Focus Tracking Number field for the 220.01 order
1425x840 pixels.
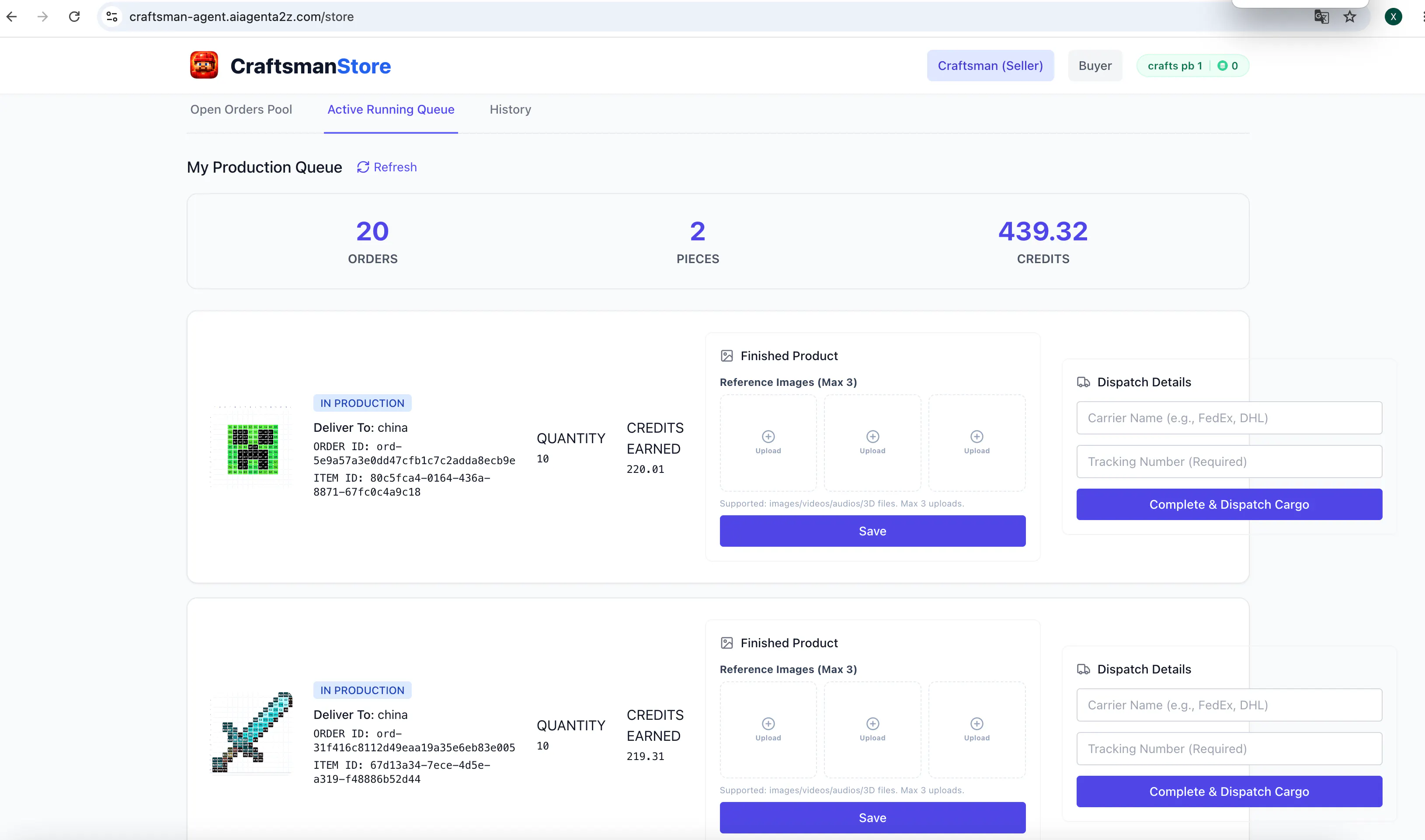1229,462
